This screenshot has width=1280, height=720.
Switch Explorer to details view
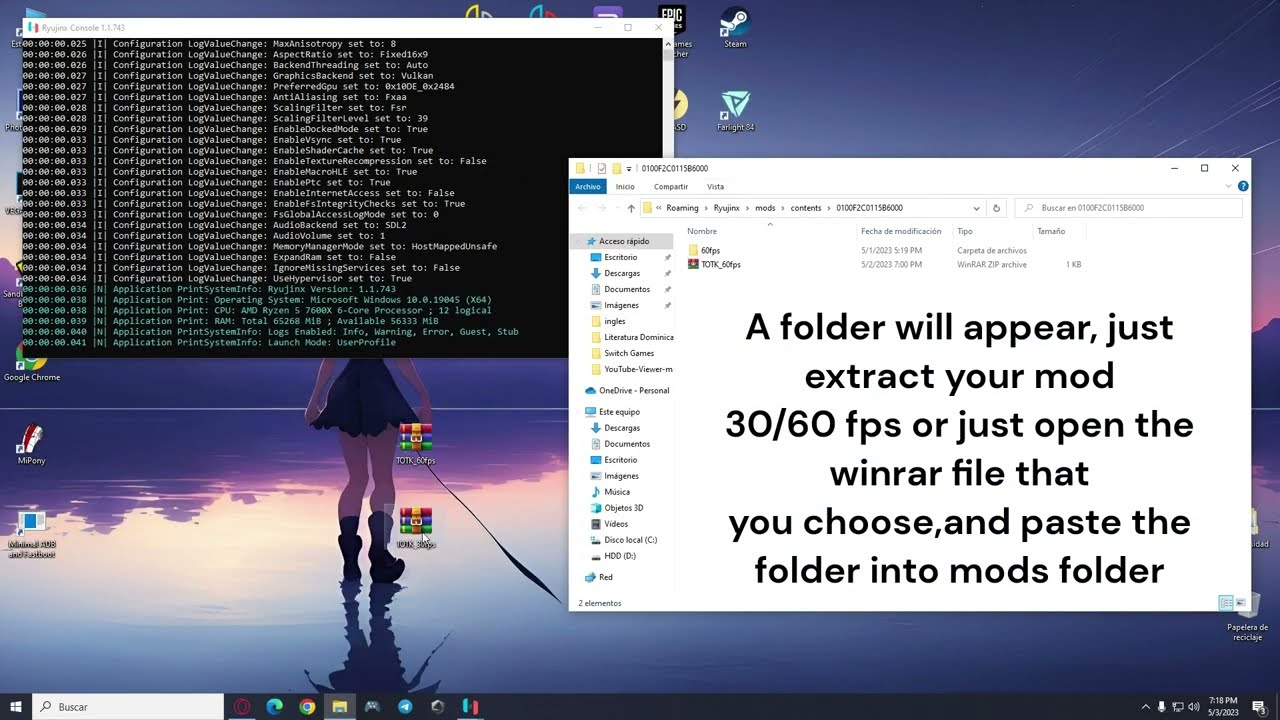[x=1226, y=603]
